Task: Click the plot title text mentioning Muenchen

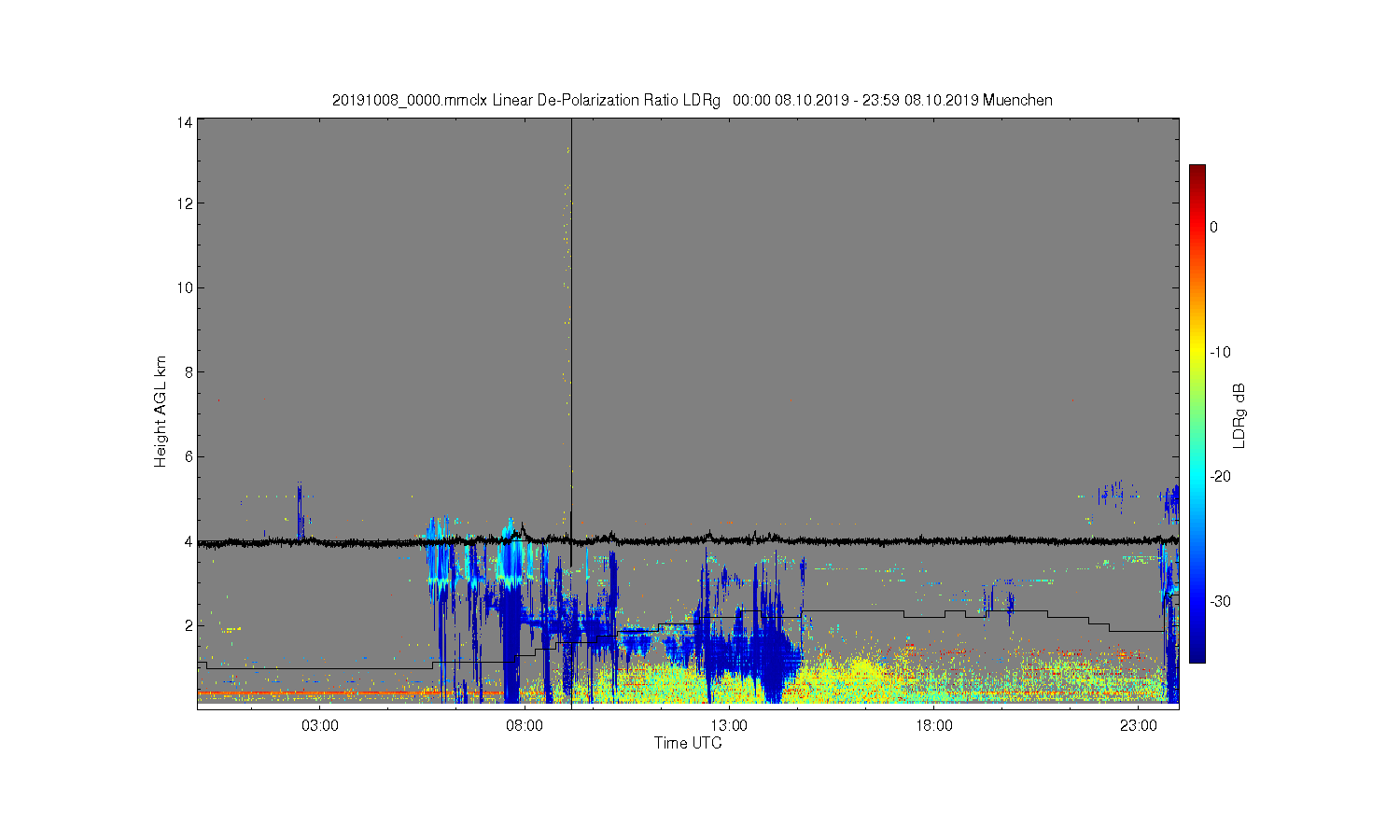Action: click(692, 100)
